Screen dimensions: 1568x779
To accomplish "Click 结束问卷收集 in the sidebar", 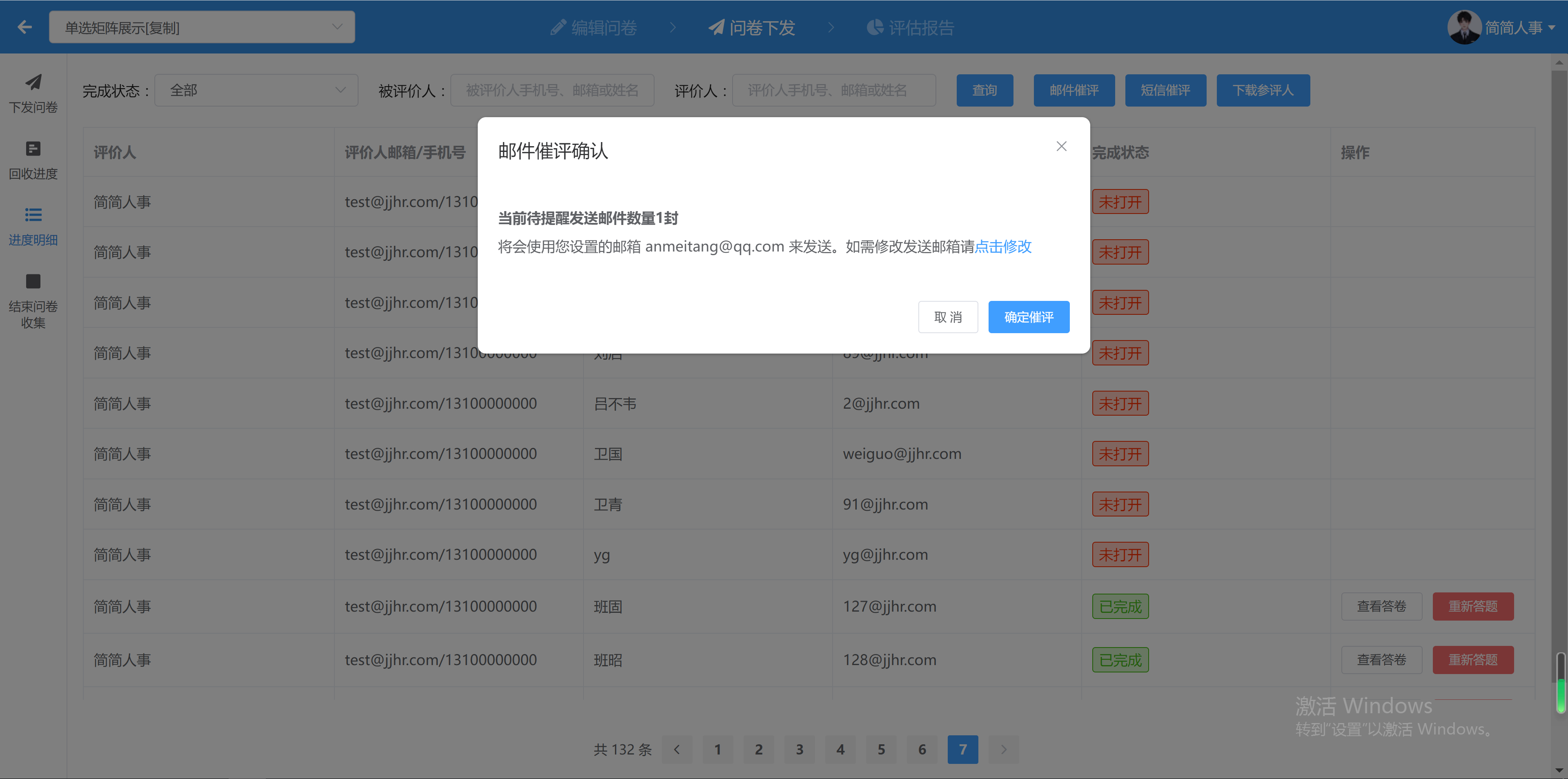I will (x=33, y=300).
